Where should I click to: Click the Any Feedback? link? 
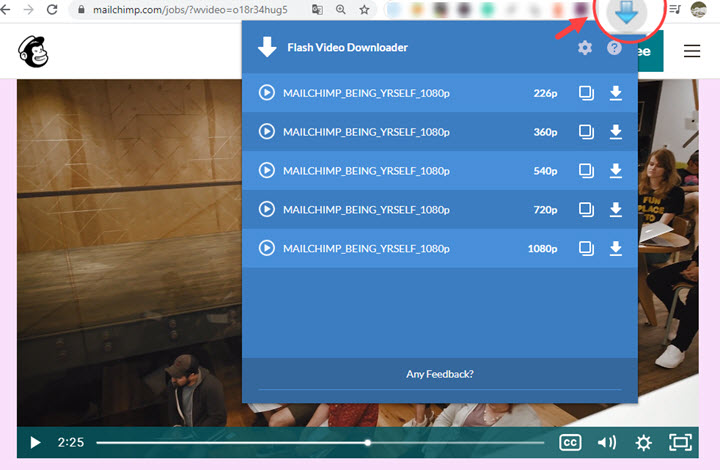point(439,374)
